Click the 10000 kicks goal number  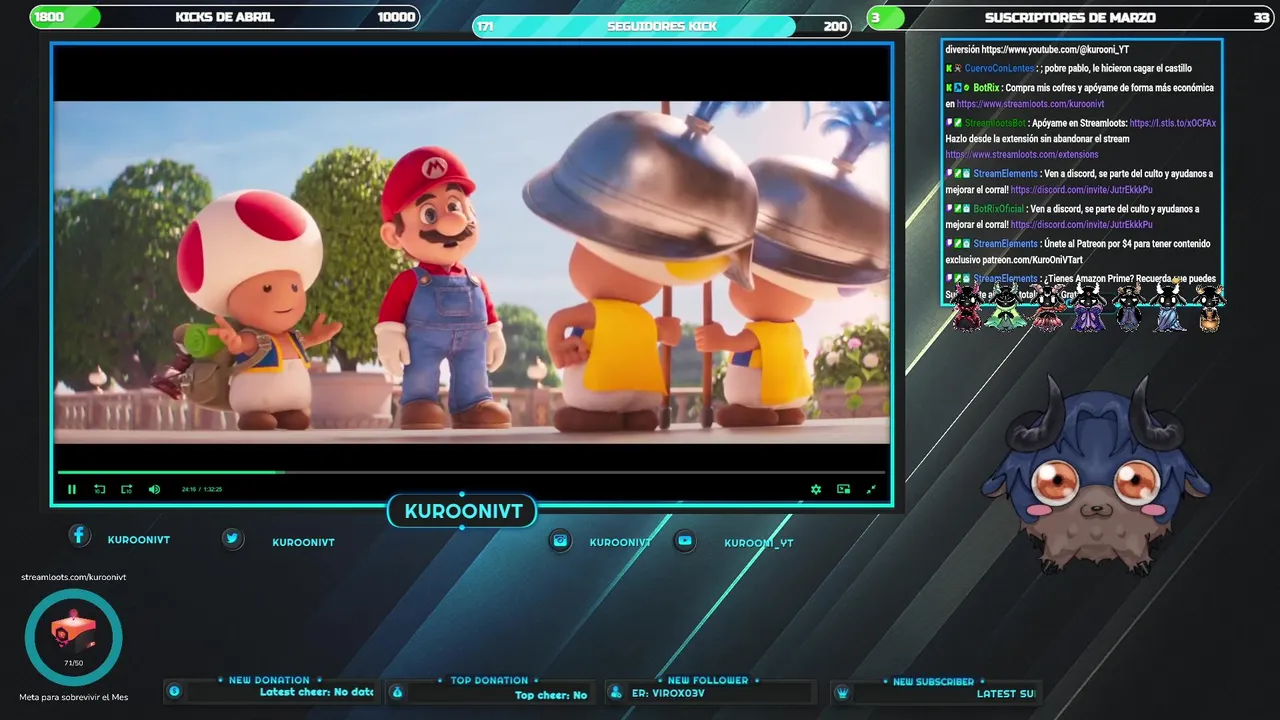(396, 17)
